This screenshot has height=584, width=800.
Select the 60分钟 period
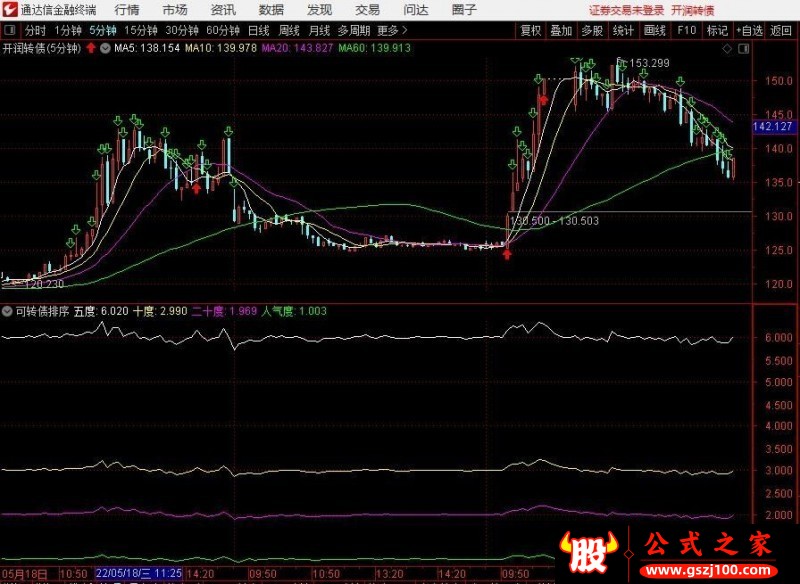pyautogui.click(x=220, y=30)
